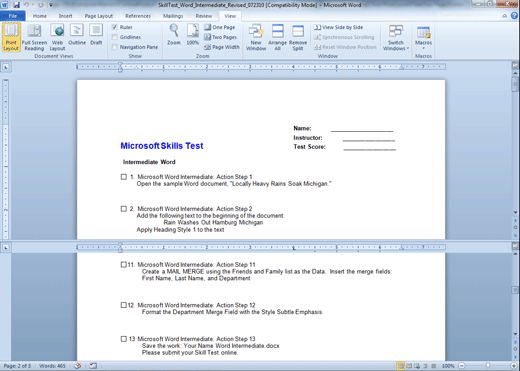Open the Zoom magnifier dialog

point(174,35)
